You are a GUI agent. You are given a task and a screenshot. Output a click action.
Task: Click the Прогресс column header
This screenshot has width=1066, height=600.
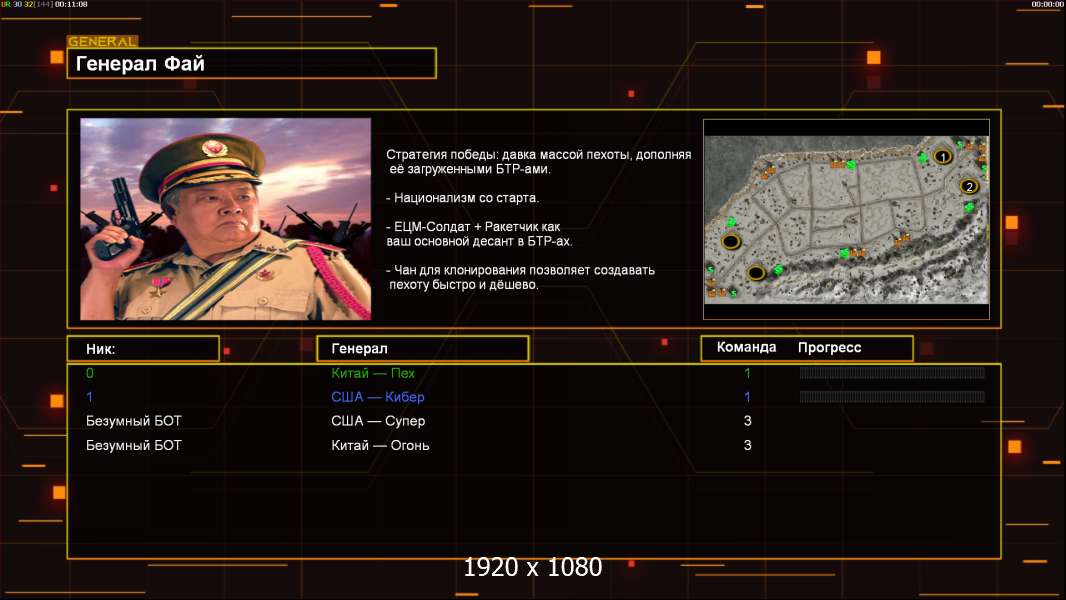(x=829, y=347)
